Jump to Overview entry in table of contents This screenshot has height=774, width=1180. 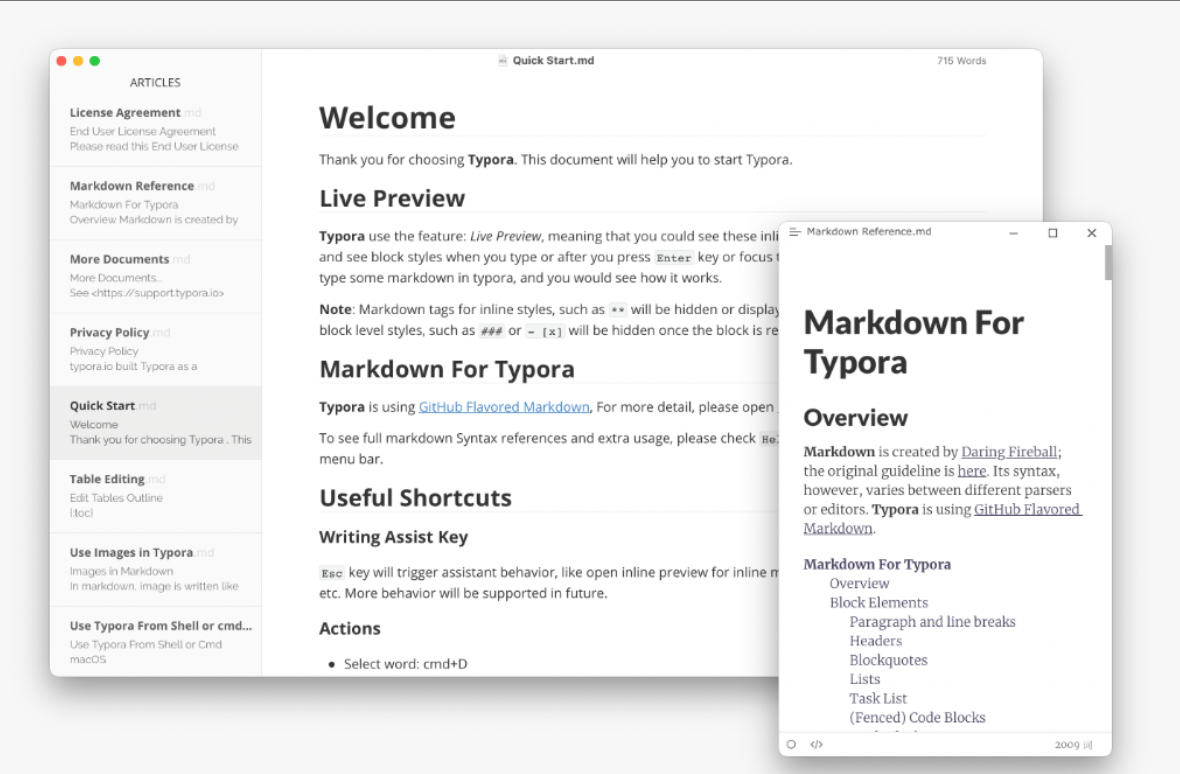pyautogui.click(x=859, y=584)
